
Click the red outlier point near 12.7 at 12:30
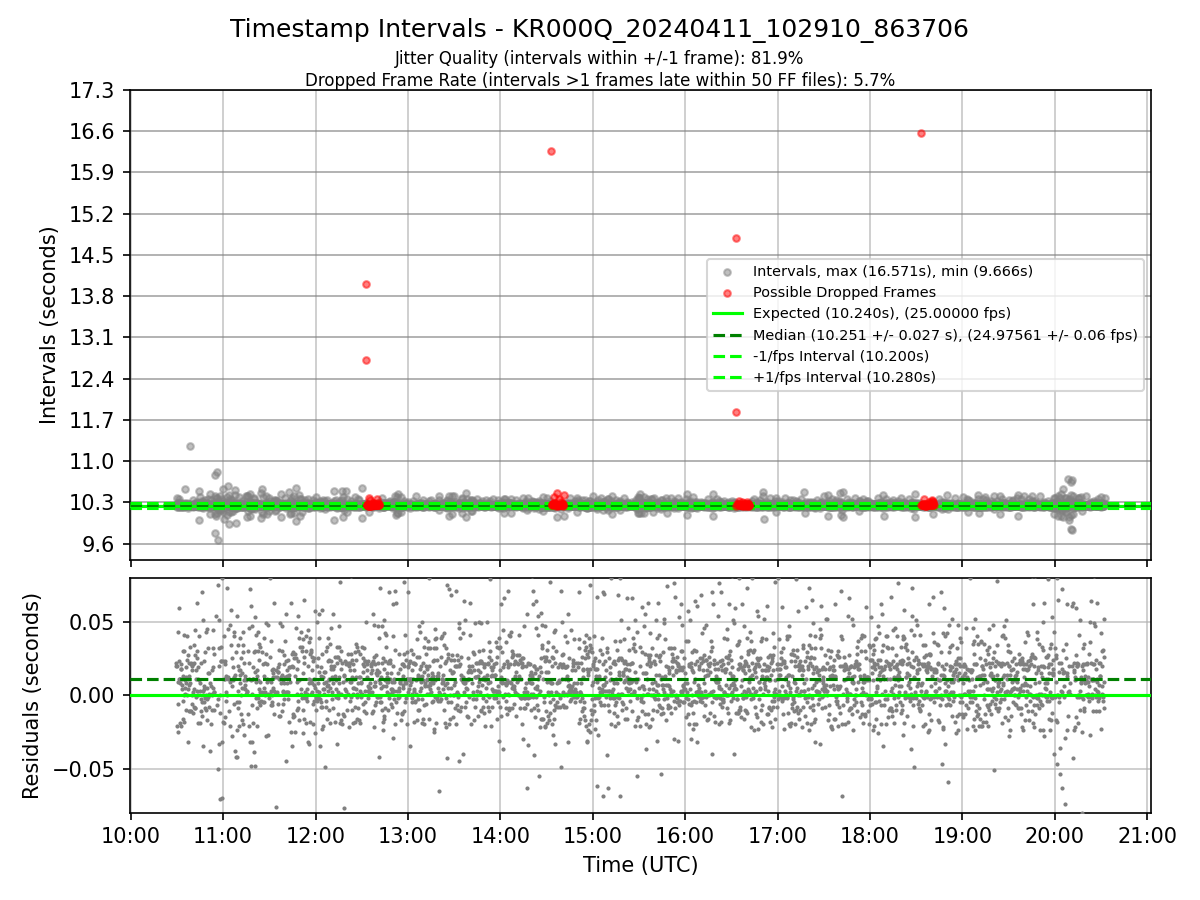click(x=366, y=360)
